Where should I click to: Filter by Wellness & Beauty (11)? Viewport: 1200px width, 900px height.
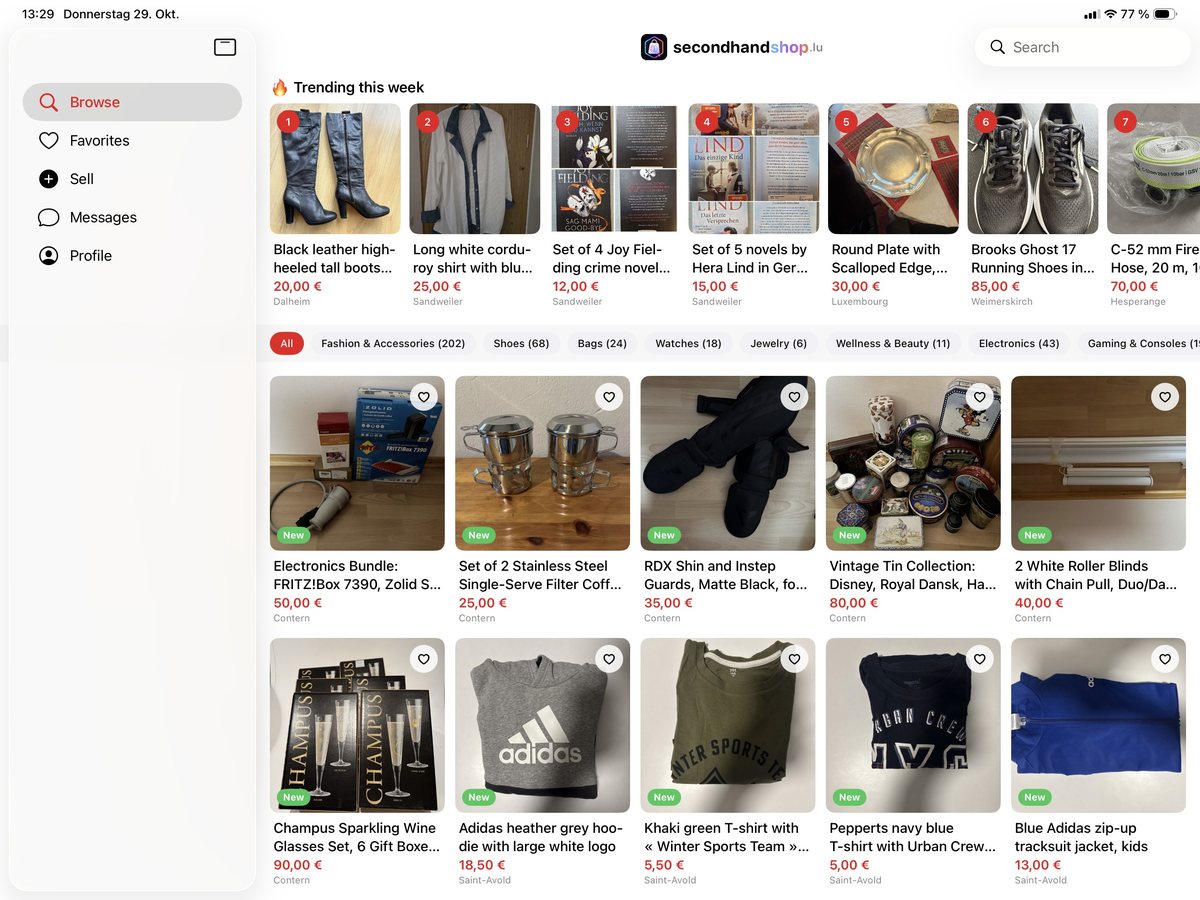893,343
